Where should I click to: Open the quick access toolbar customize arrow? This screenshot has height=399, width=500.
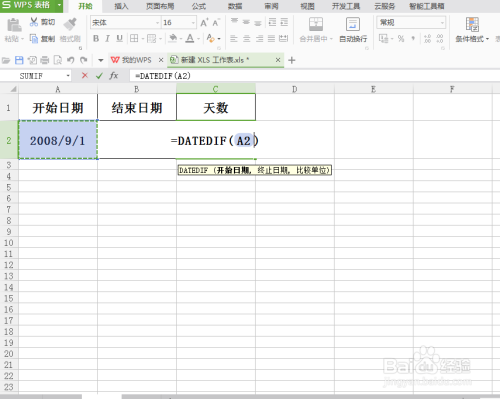[x=101, y=60]
